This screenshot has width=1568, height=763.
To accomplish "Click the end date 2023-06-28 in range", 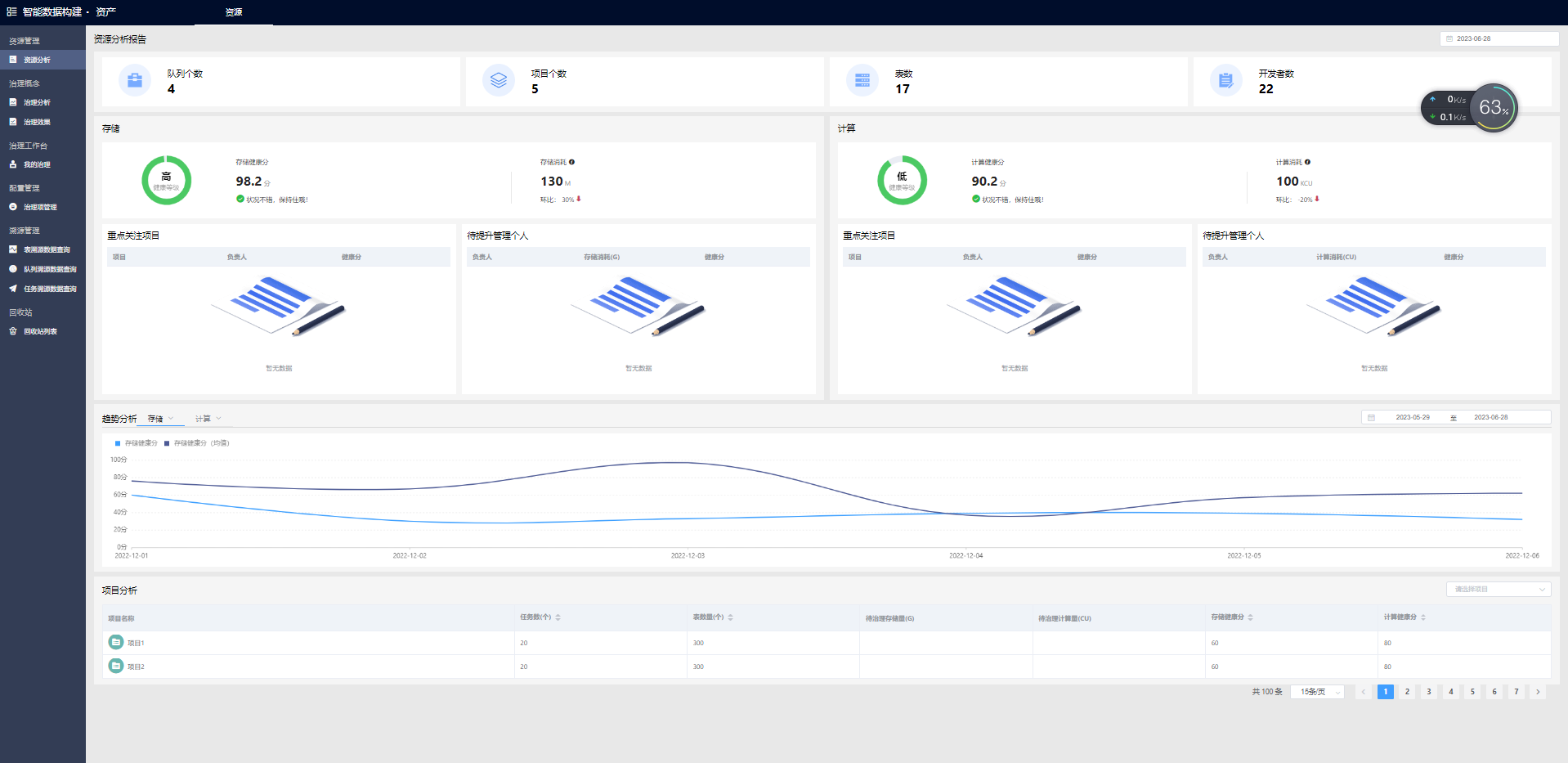I will click(x=1491, y=417).
